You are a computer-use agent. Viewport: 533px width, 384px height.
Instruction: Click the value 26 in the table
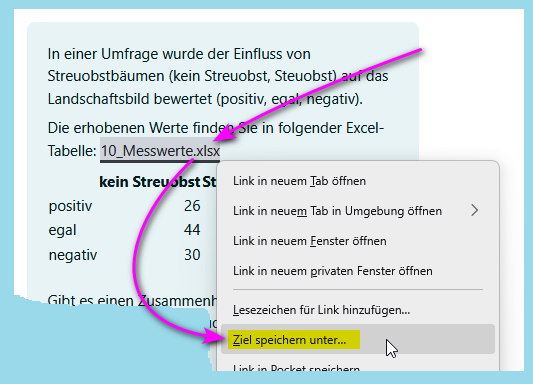(x=192, y=206)
